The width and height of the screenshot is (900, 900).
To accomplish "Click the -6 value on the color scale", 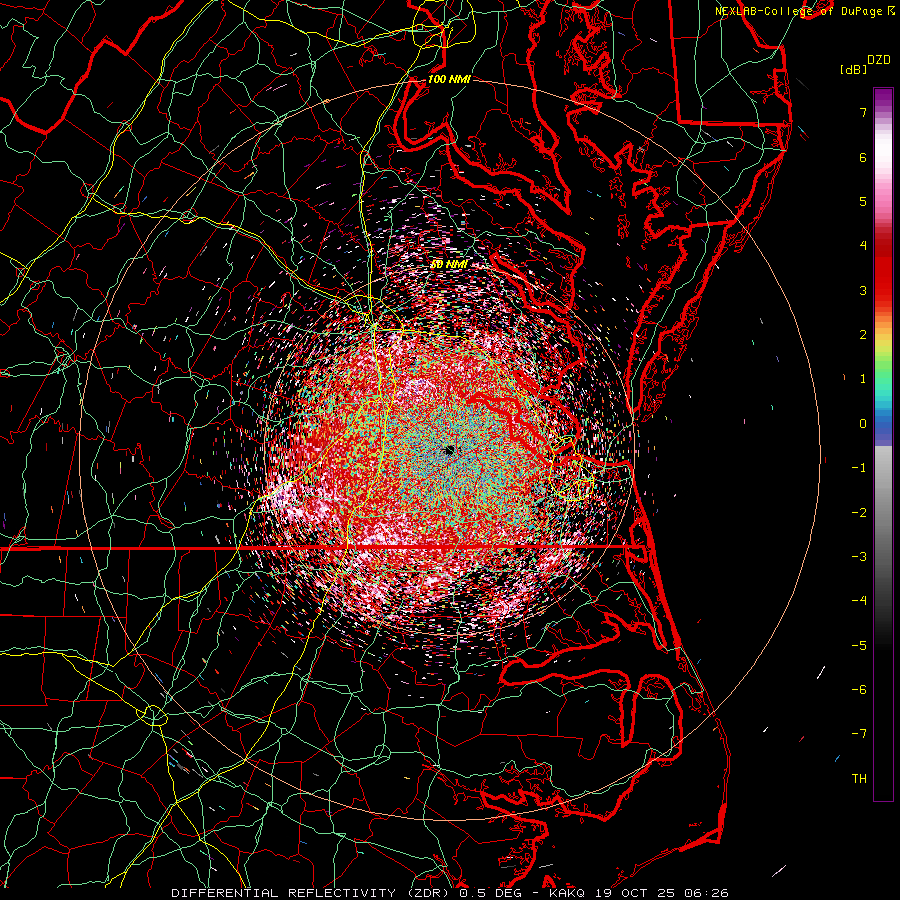I will point(859,689).
